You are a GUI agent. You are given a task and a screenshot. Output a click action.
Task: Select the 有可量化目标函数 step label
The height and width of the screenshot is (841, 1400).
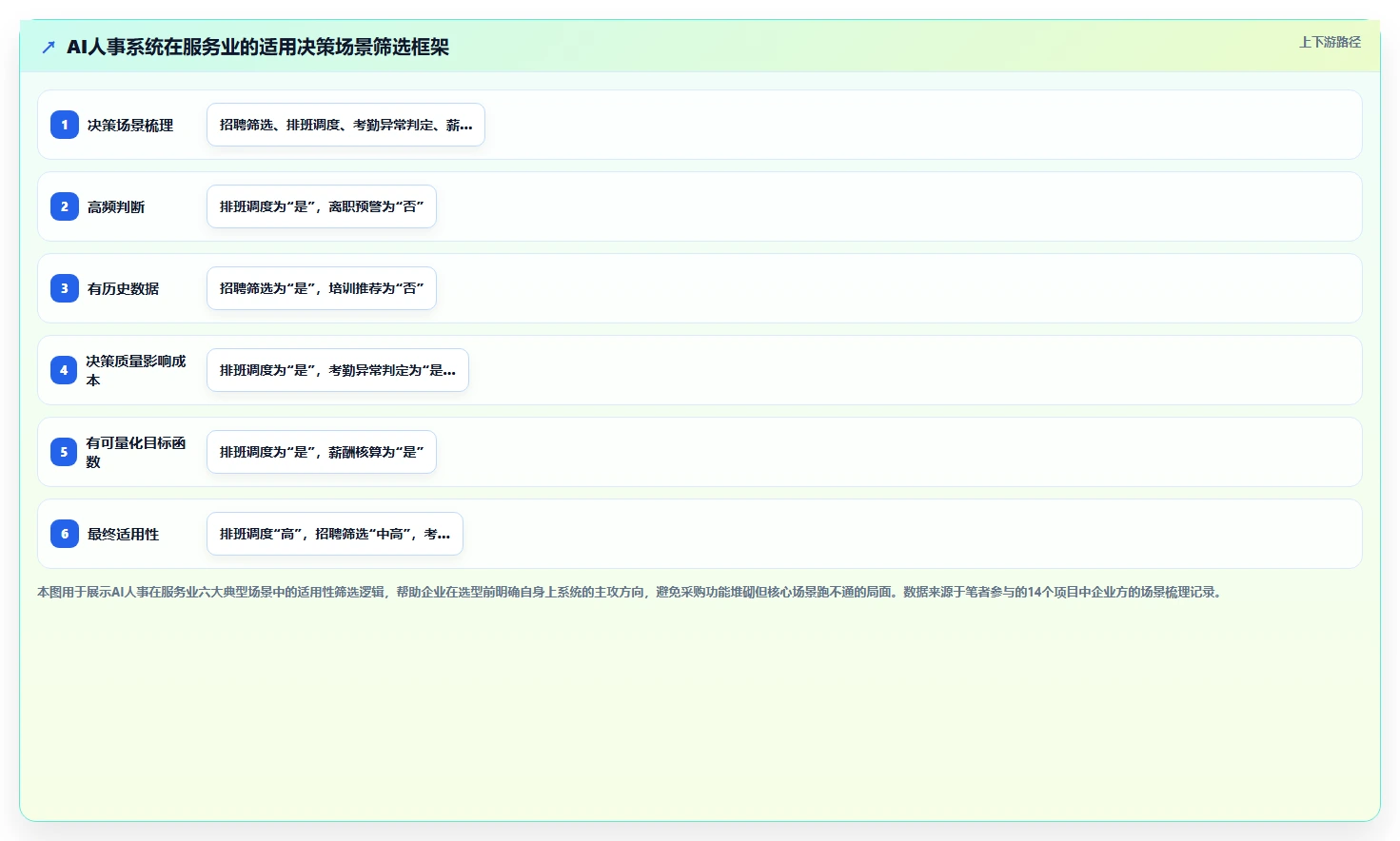tap(136, 452)
